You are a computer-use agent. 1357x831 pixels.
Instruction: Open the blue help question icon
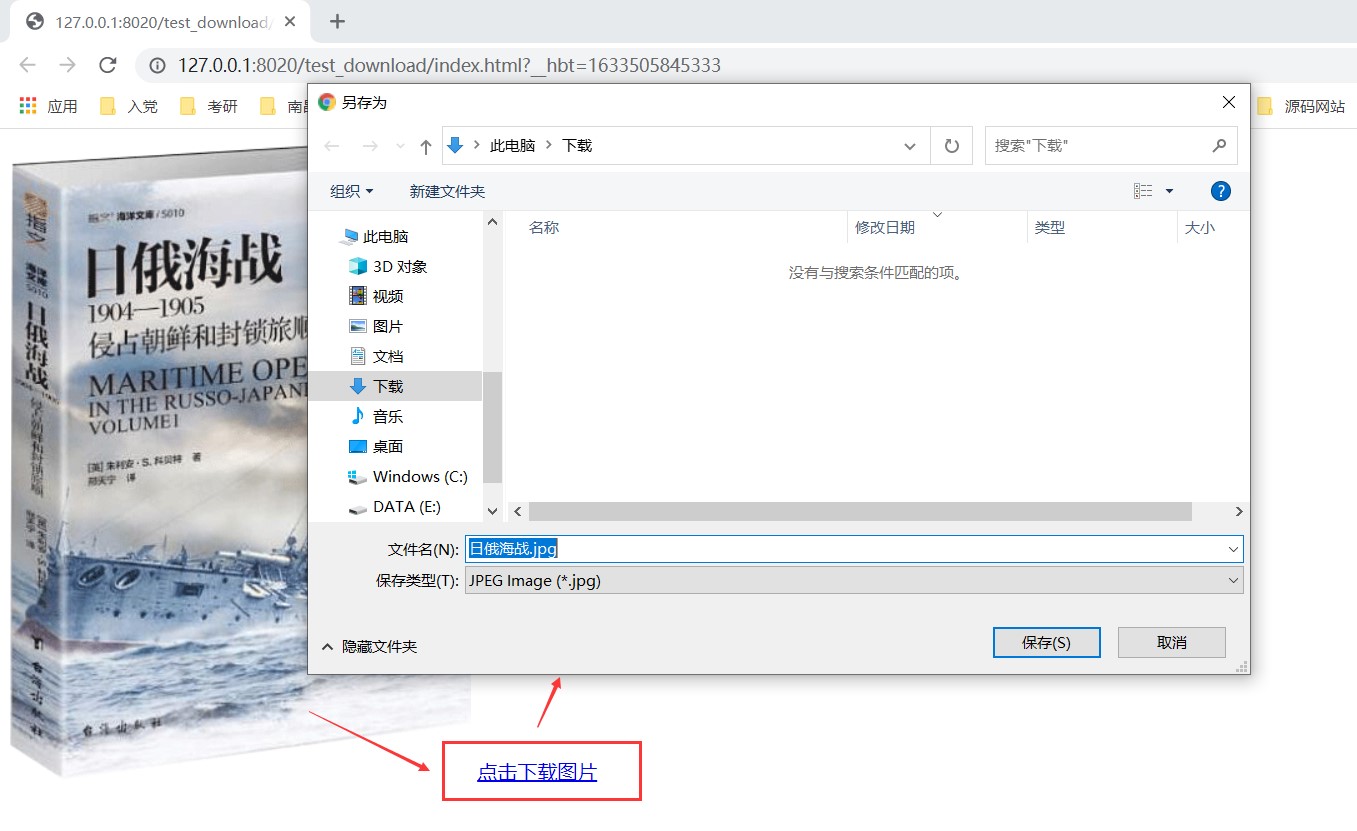tap(1220, 191)
